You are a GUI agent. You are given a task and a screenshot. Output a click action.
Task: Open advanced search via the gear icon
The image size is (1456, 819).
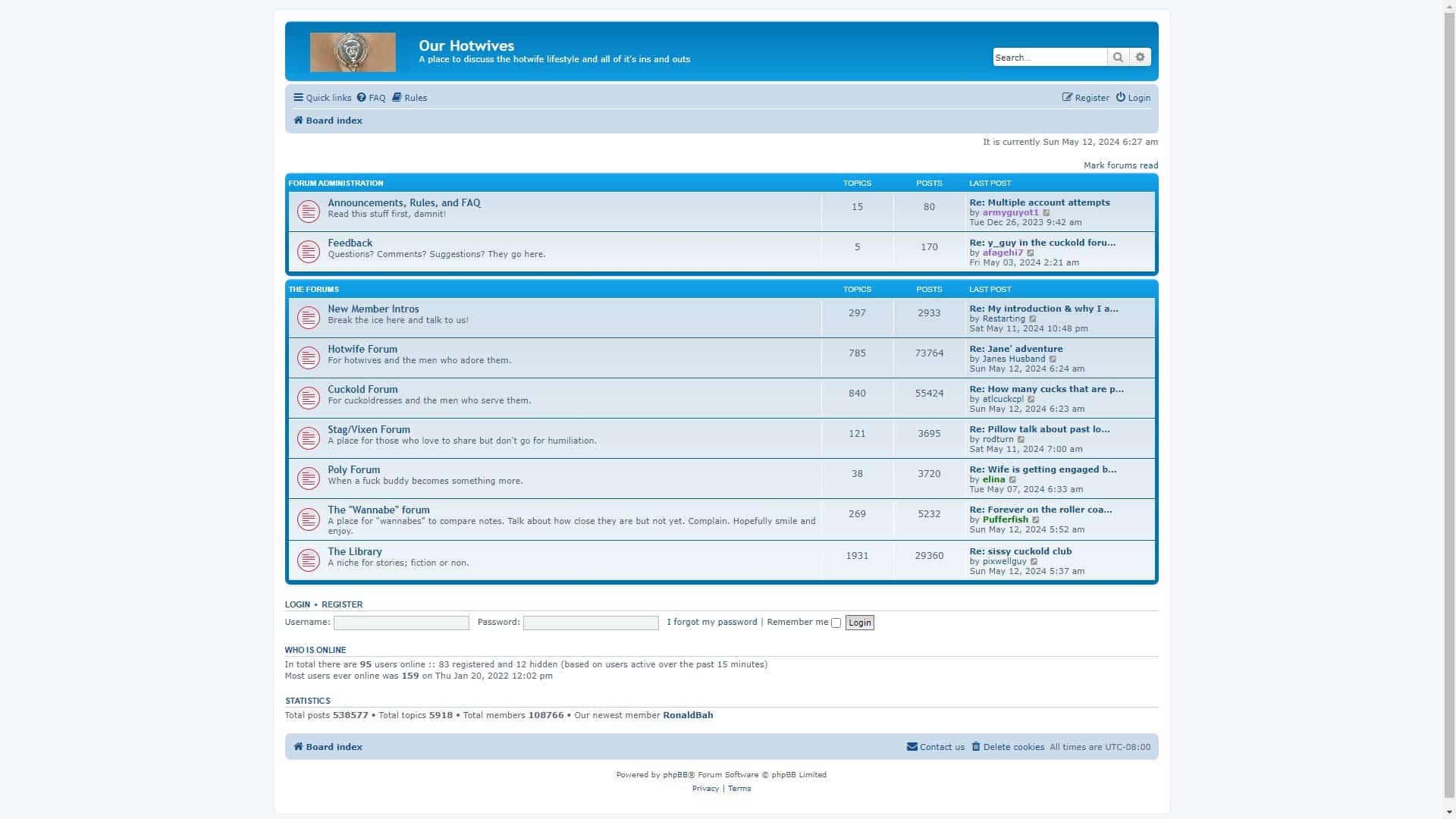click(x=1140, y=57)
